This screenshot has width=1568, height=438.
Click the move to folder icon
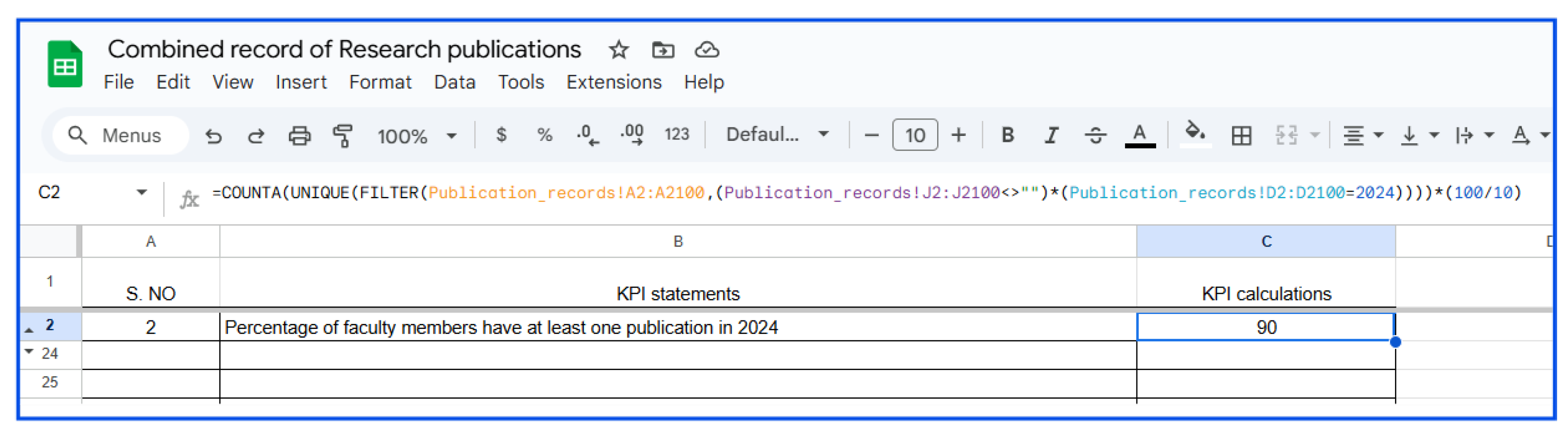663,49
